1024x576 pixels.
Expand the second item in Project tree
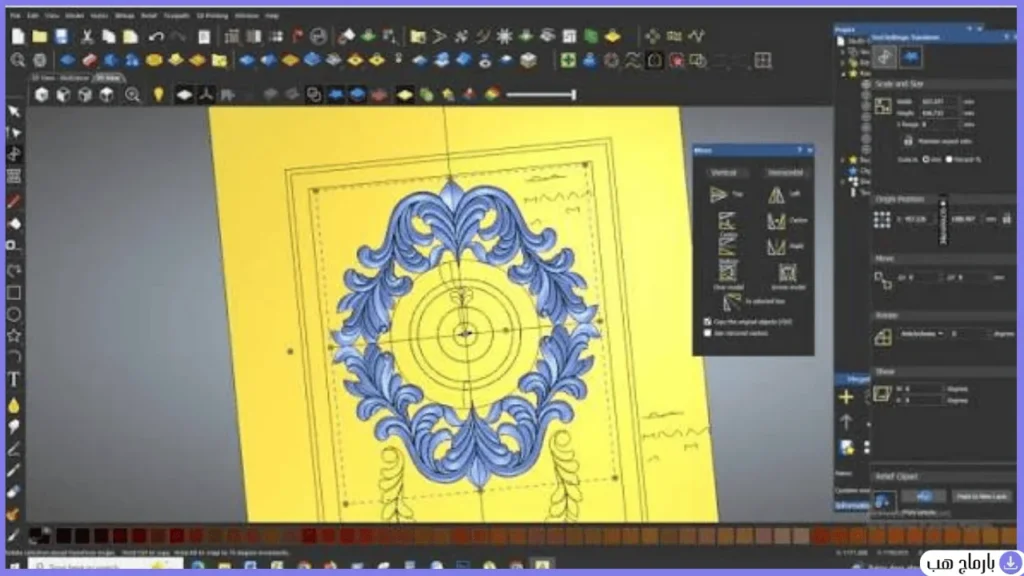pyautogui.click(x=843, y=52)
